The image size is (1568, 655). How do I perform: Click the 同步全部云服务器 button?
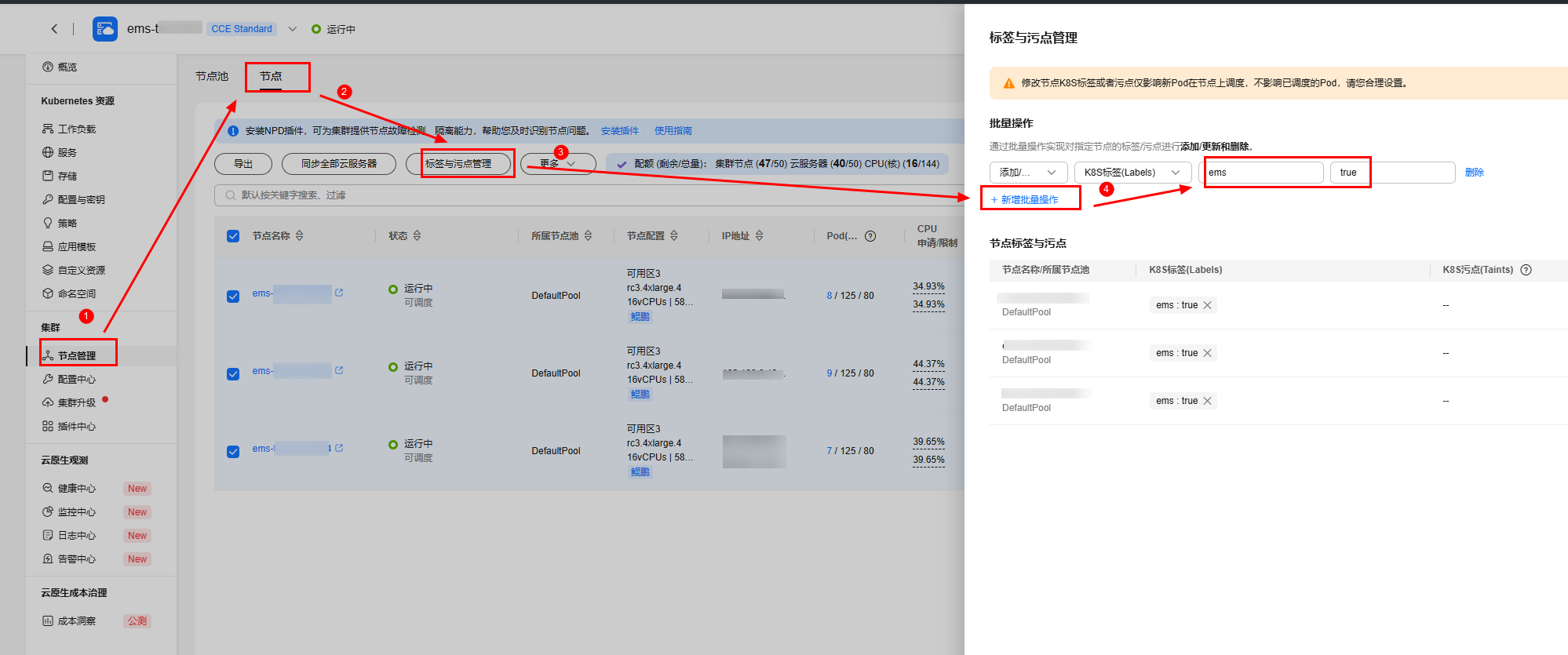[339, 164]
